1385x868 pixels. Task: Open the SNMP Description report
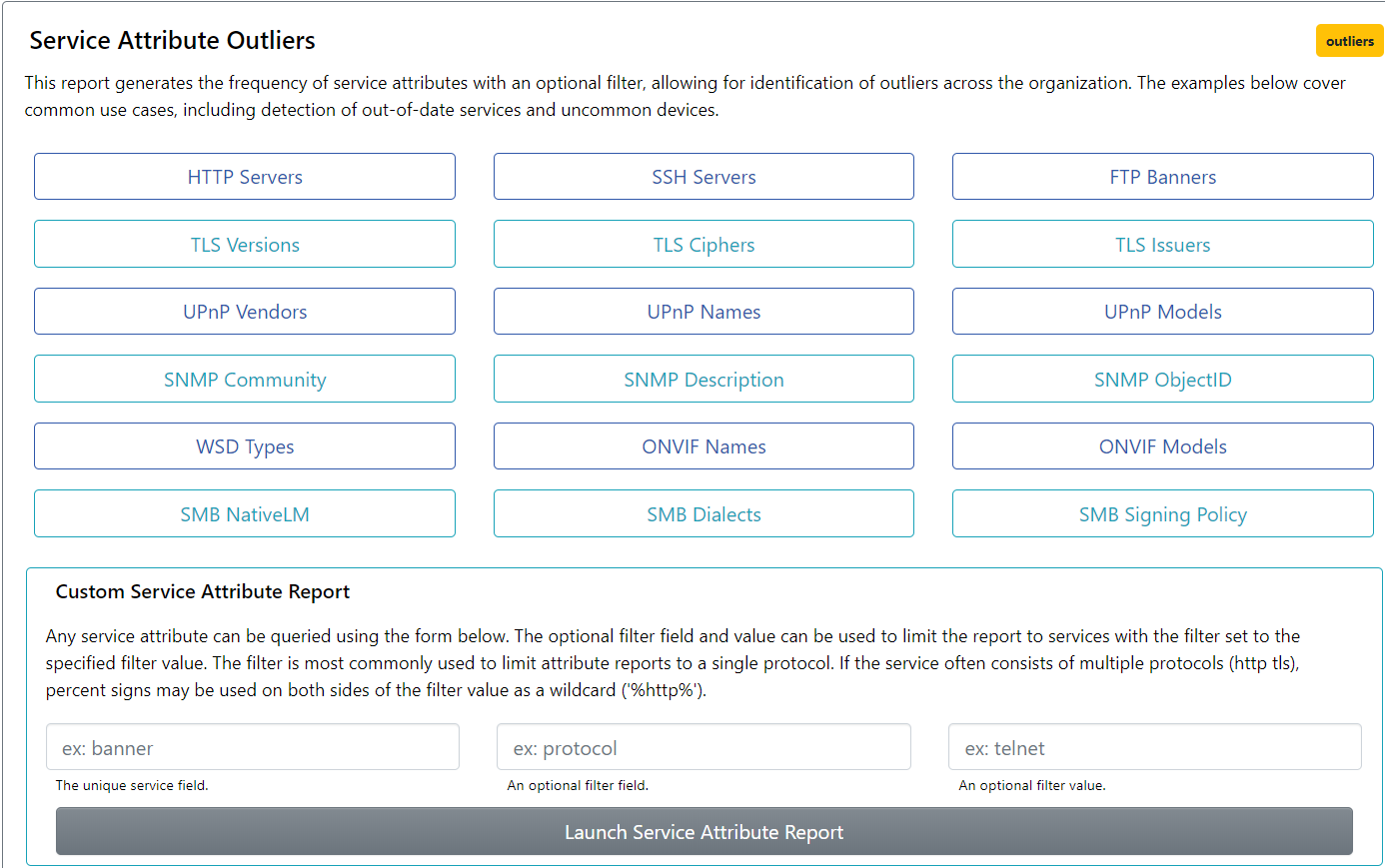(x=703, y=379)
